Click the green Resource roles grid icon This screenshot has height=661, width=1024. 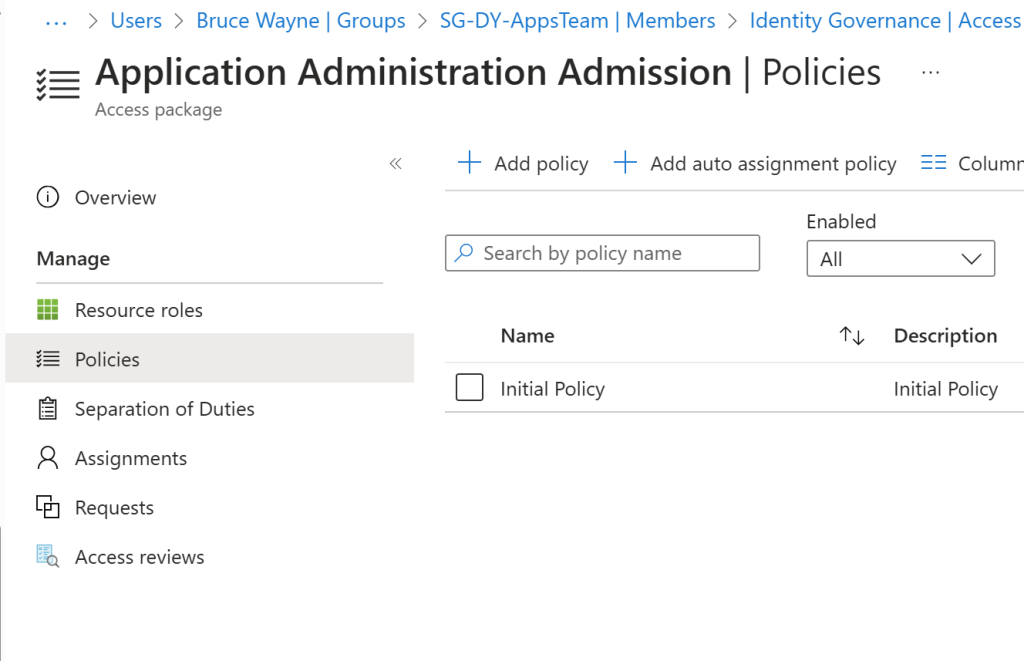pos(47,310)
